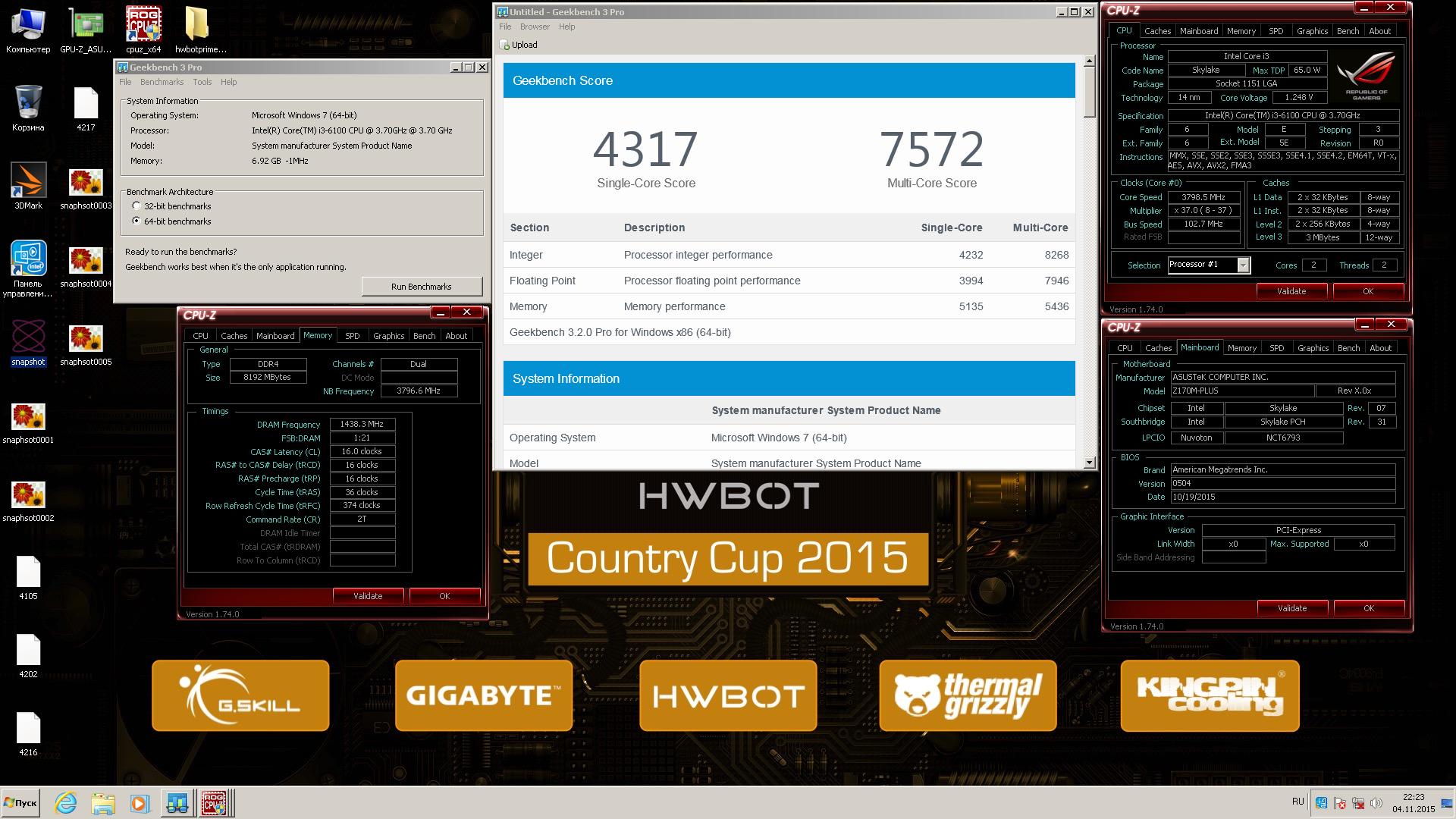1456x819 pixels.
Task: Open Windows Explorer from the taskbar
Action: [x=102, y=803]
